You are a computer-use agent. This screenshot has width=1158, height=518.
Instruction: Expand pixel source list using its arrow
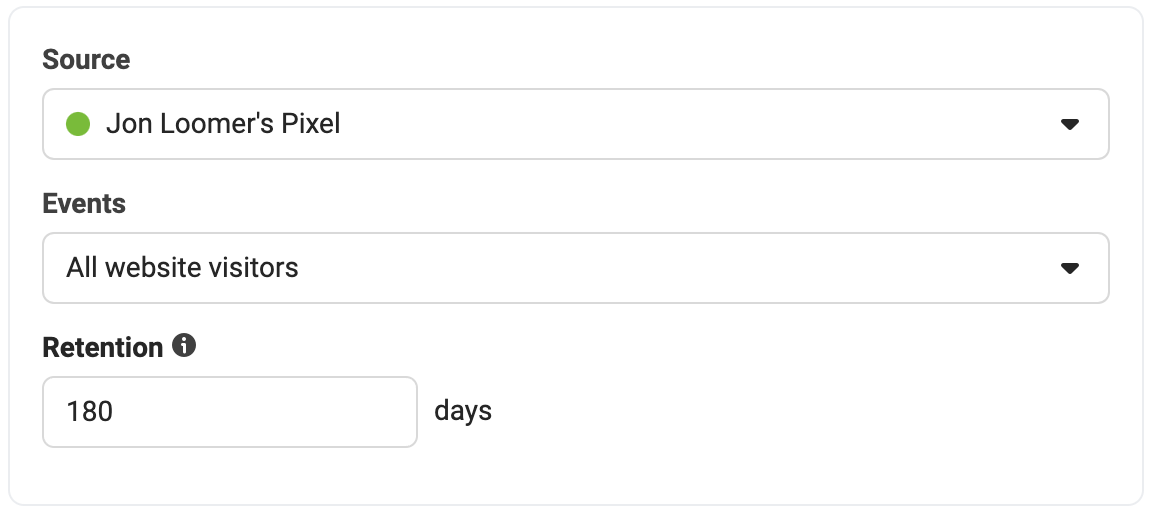pos(1069,124)
